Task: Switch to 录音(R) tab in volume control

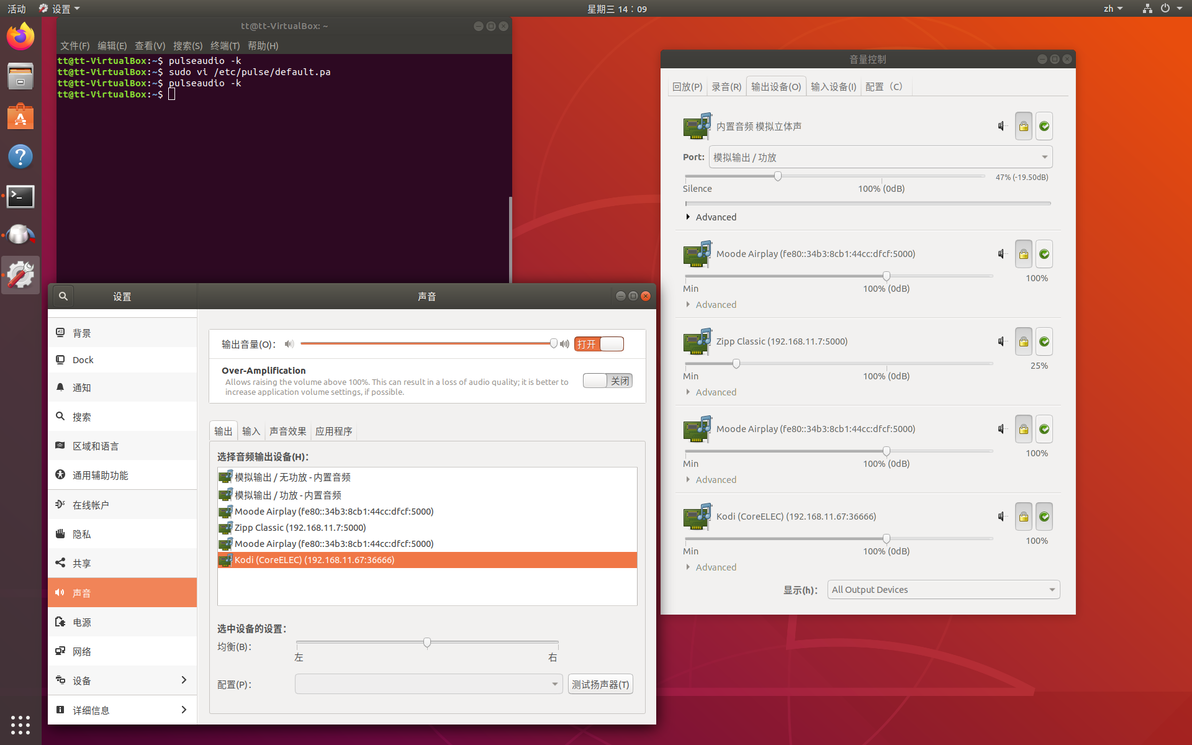Action: coord(726,87)
